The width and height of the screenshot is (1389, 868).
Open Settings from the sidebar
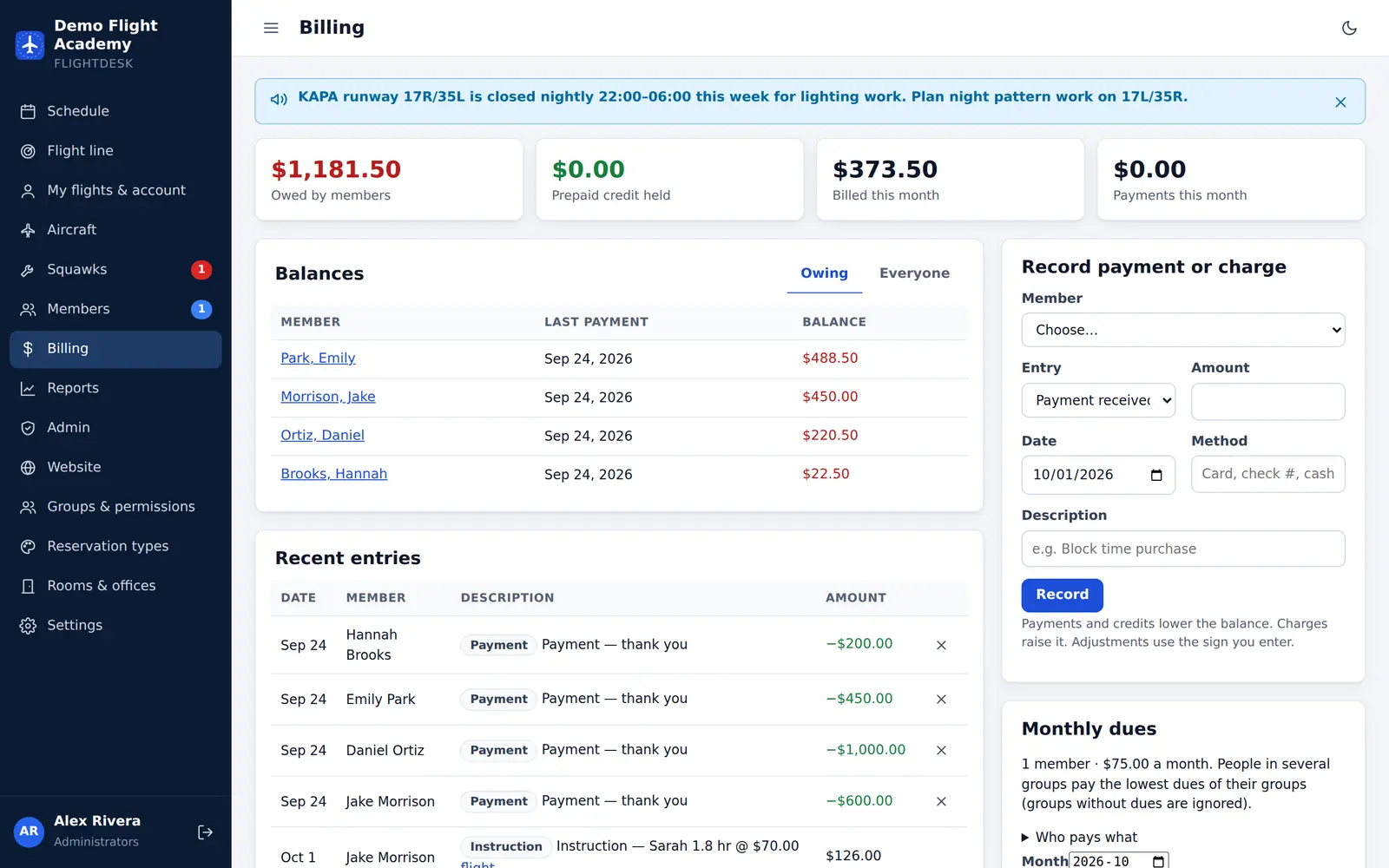point(115,625)
